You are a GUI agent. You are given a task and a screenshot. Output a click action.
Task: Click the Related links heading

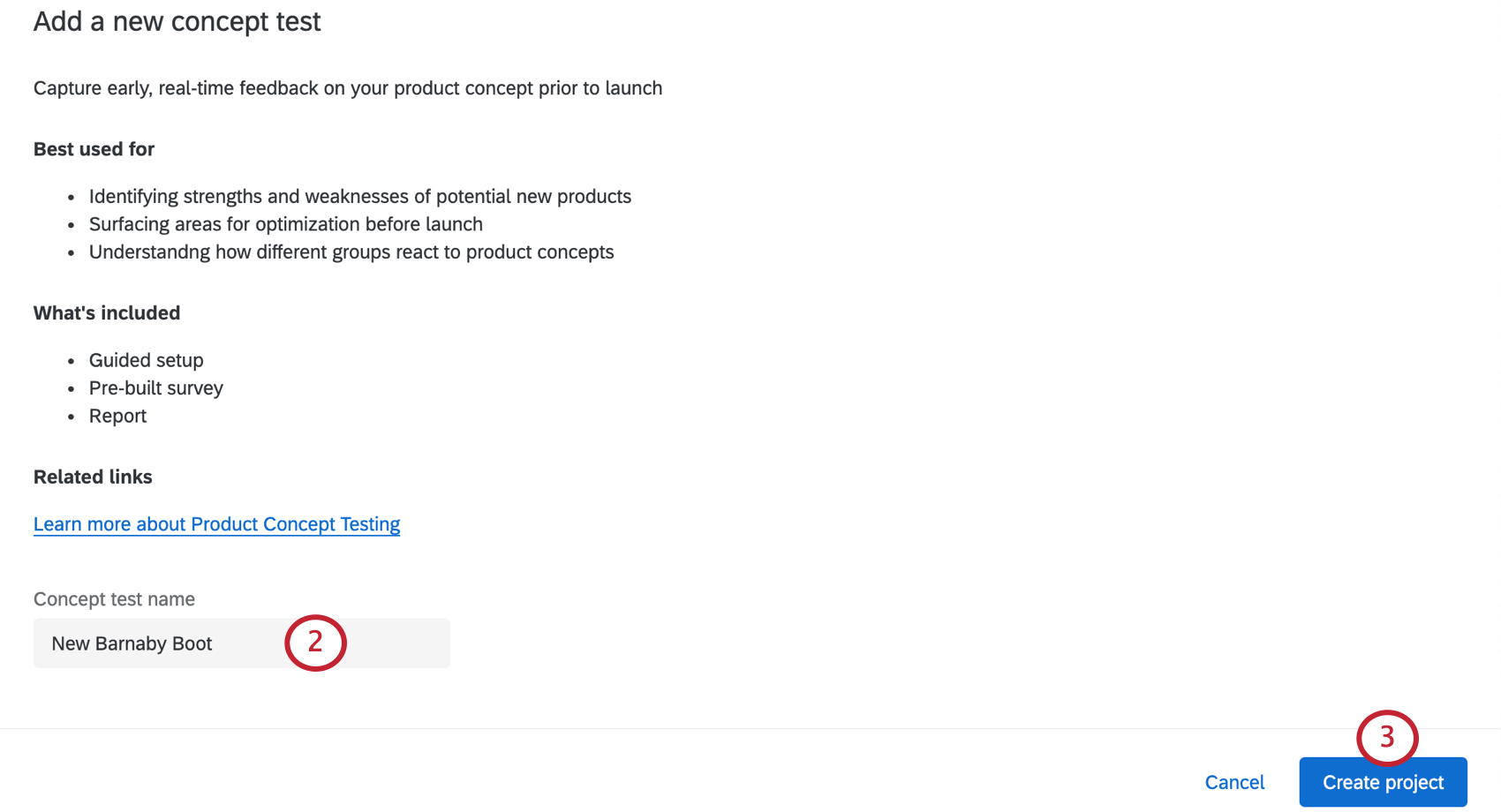[x=93, y=477]
